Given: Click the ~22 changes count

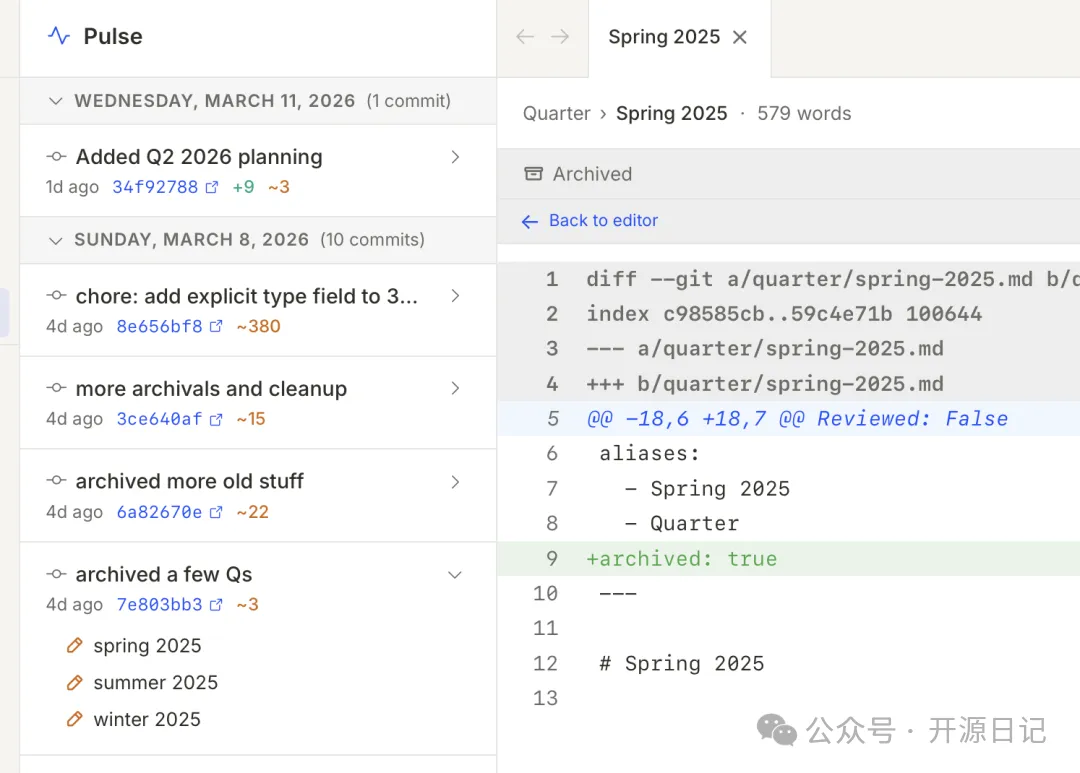Looking at the screenshot, I should 252,513.
